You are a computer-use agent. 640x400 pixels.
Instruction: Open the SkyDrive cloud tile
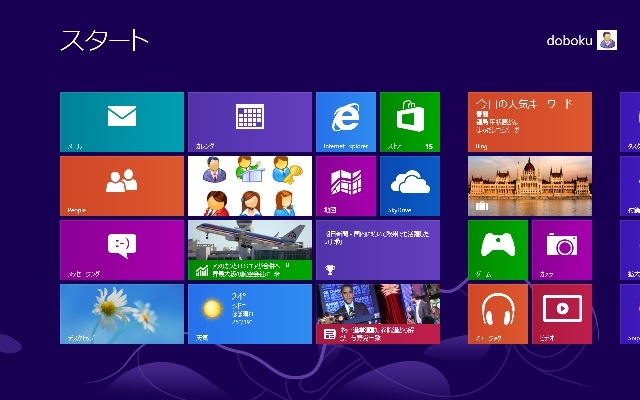tap(410, 186)
